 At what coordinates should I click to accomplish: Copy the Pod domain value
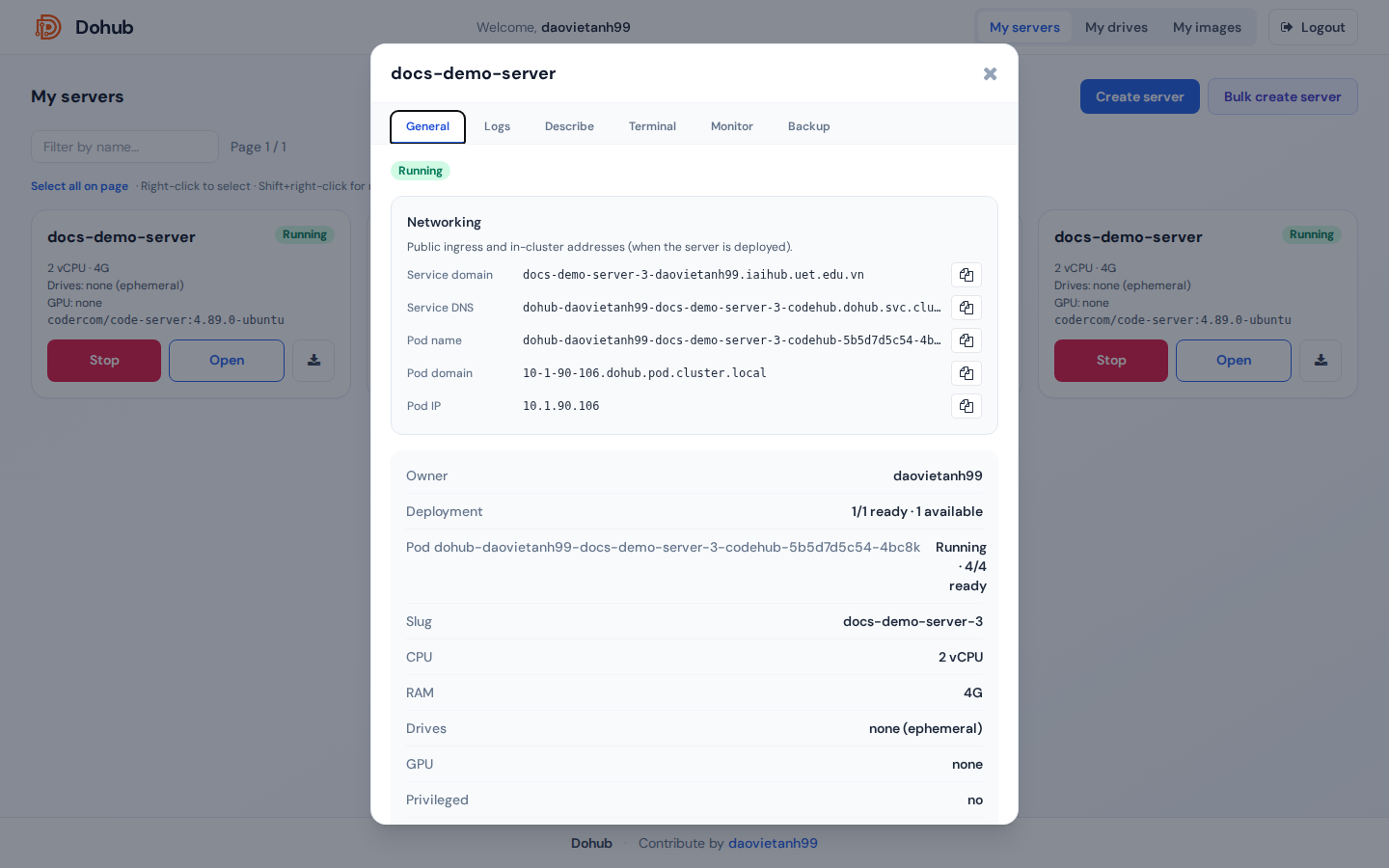pyautogui.click(x=967, y=373)
